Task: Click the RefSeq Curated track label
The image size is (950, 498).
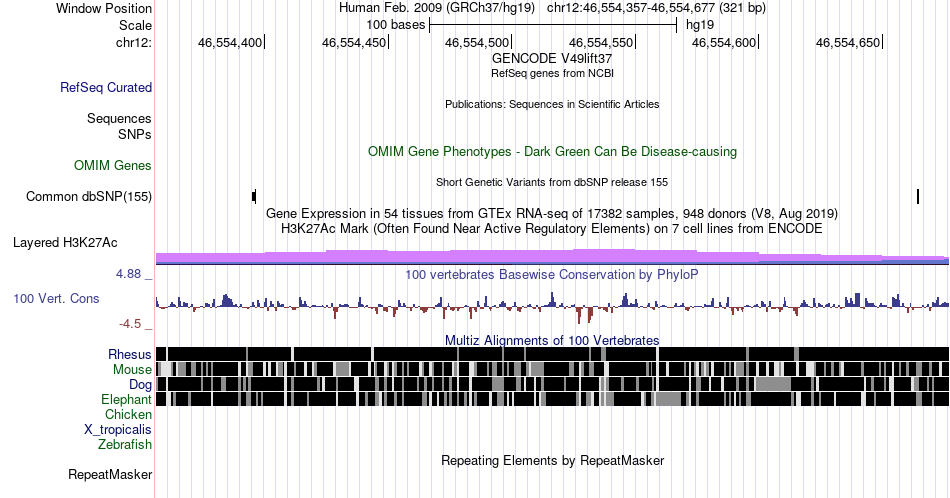Action: point(106,87)
